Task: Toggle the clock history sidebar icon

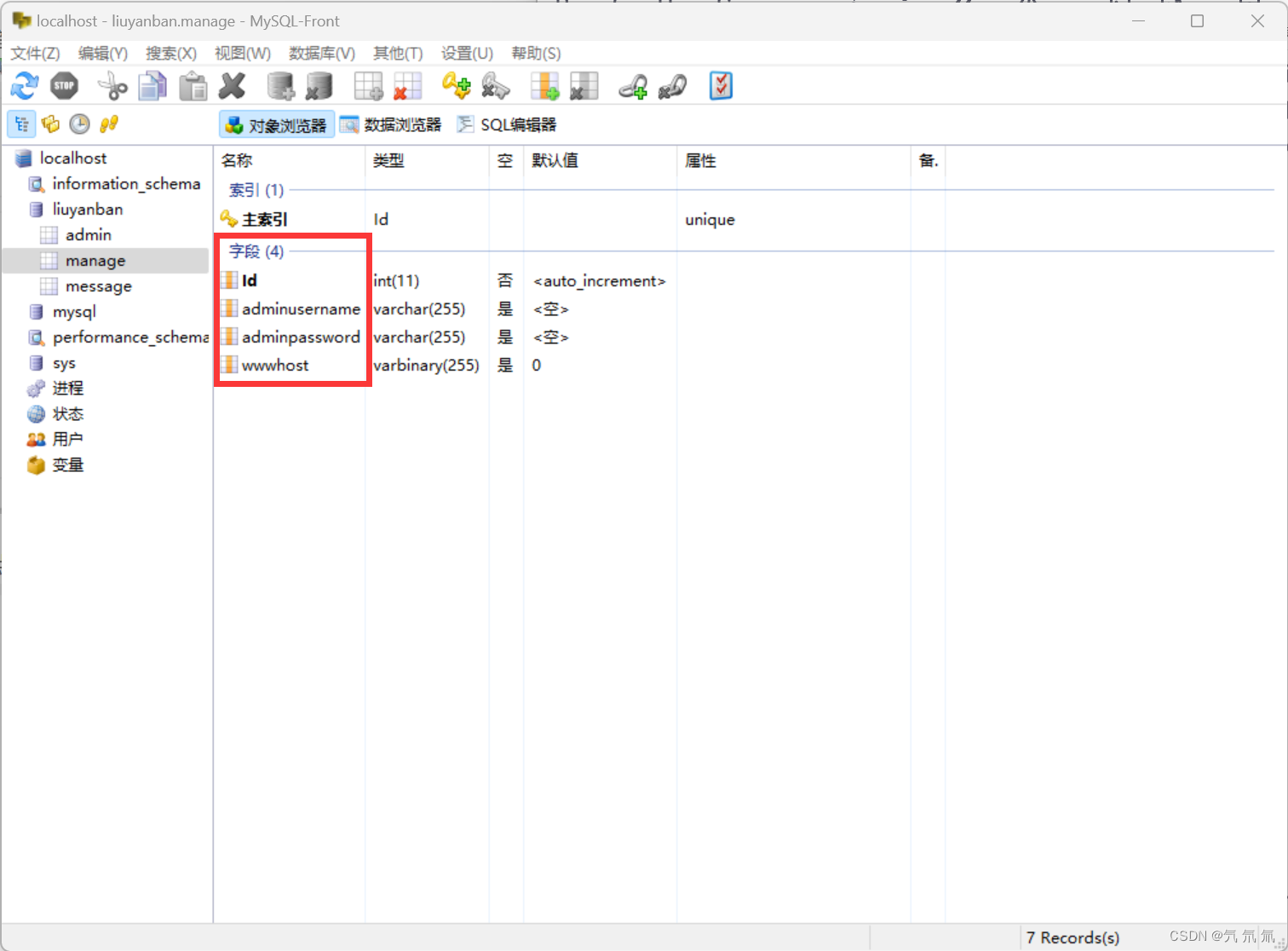Action: pos(79,124)
